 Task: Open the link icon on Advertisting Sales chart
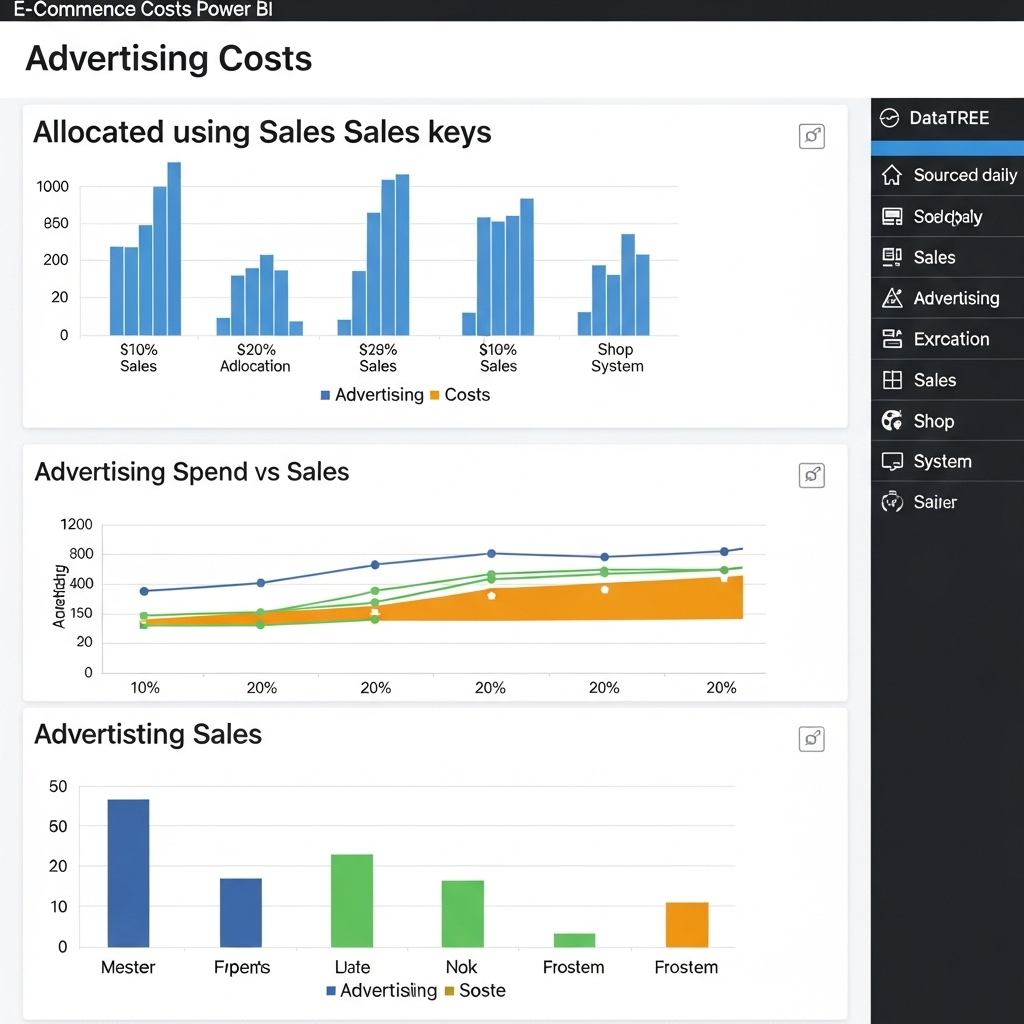pyautogui.click(x=812, y=739)
